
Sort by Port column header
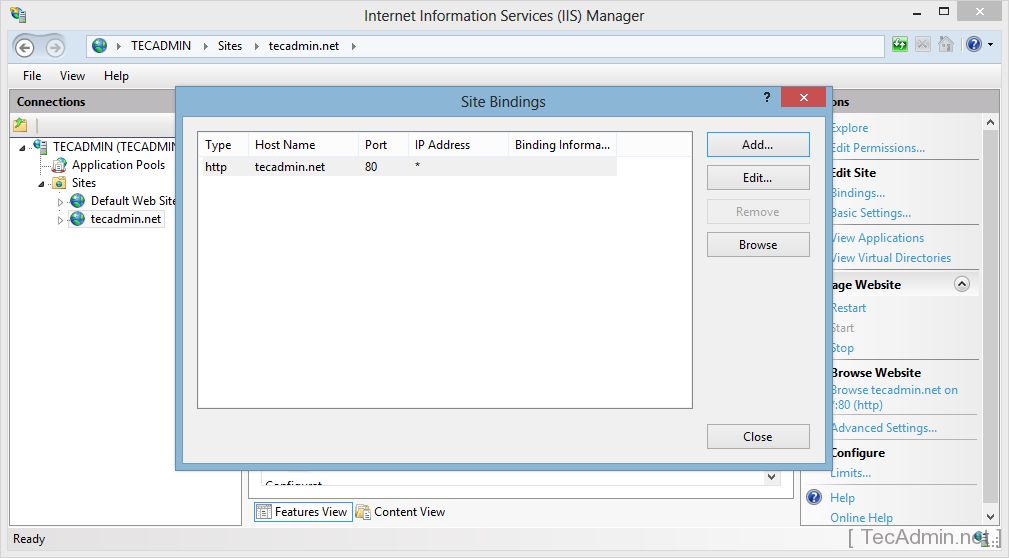click(383, 145)
